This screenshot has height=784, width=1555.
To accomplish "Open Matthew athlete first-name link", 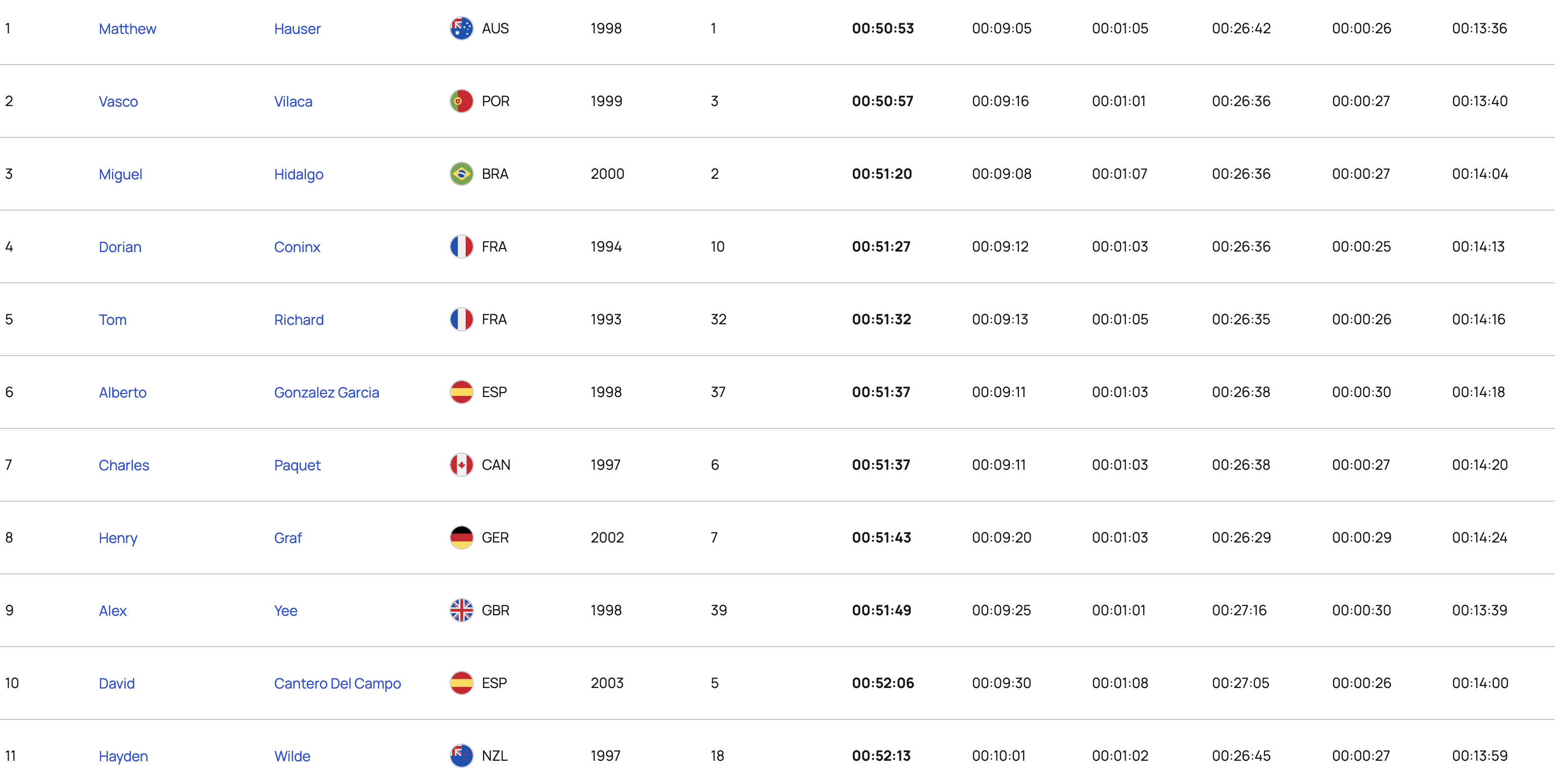I will (x=127, y=28).
